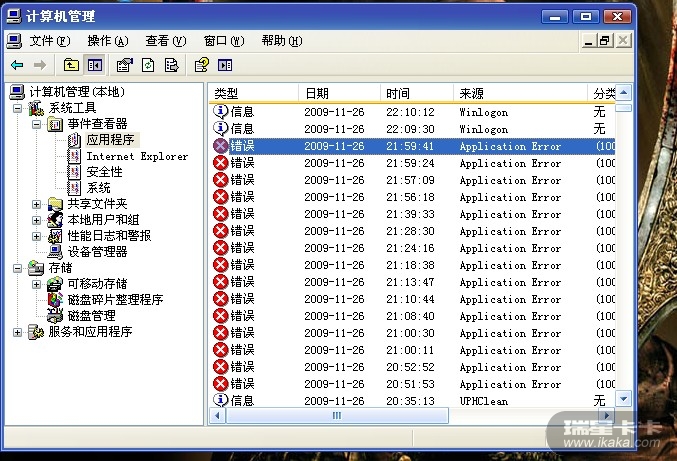Click the Refresh toolbar icon
This screenshot has width=677, height=461.
click(x=148, y=65)
